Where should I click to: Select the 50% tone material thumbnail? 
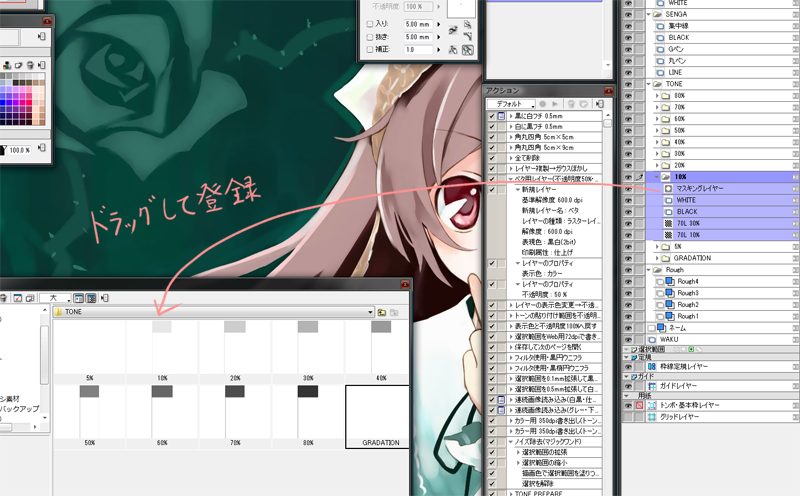(89, 416)
